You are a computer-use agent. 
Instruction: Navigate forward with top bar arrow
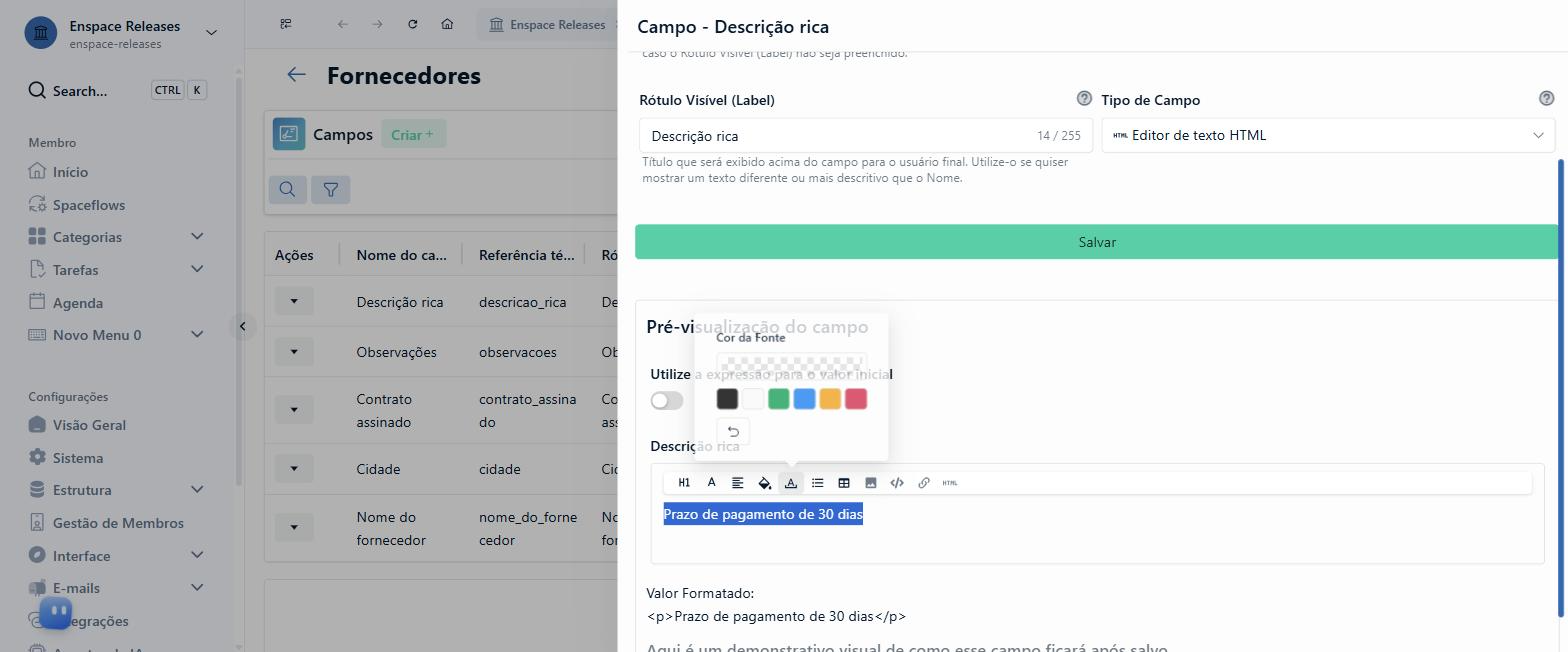377,24
